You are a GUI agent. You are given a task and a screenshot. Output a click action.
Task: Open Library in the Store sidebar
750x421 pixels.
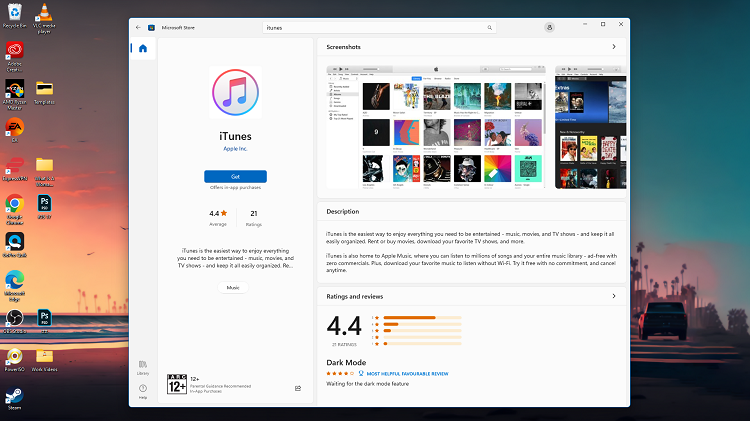point(143,367)
